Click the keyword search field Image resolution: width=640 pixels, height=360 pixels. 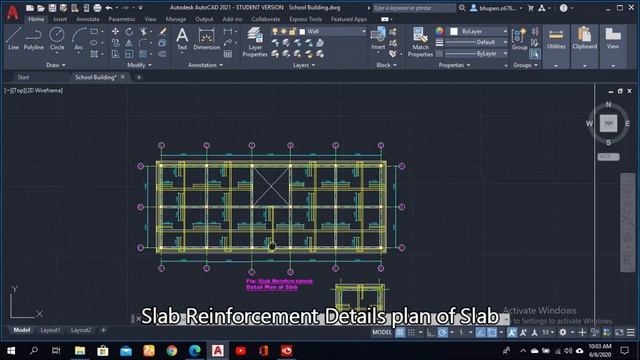[x=414, y=8]
